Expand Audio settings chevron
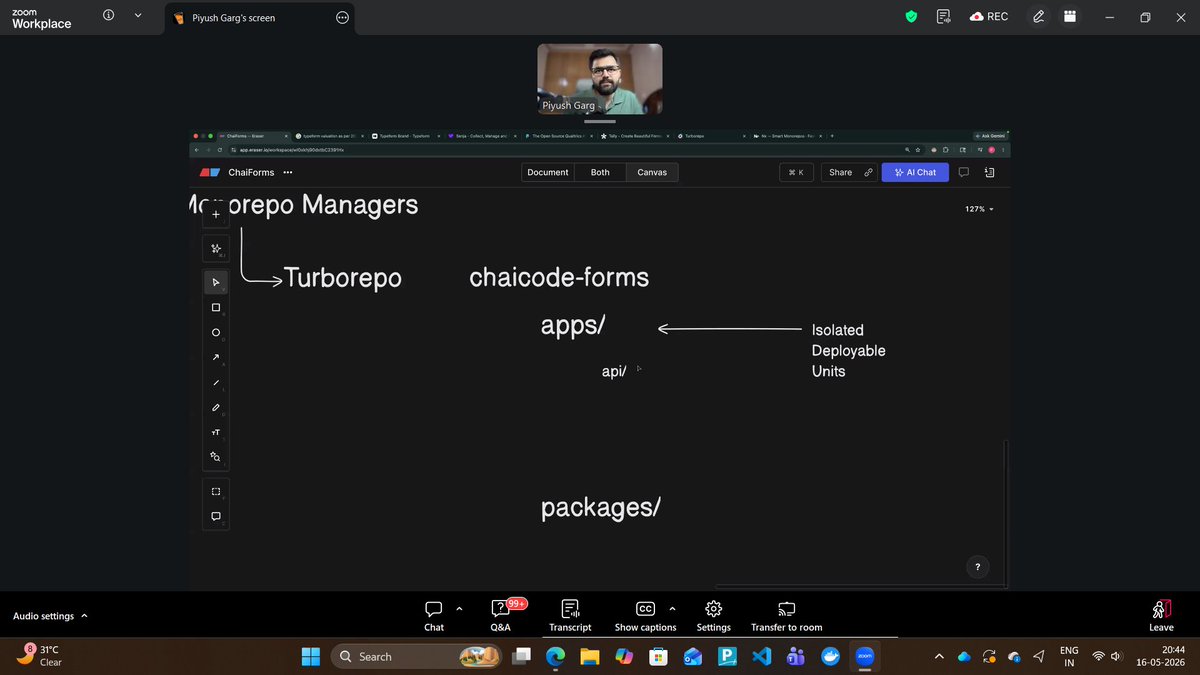Screen dimensions: 1200x675 84,616
